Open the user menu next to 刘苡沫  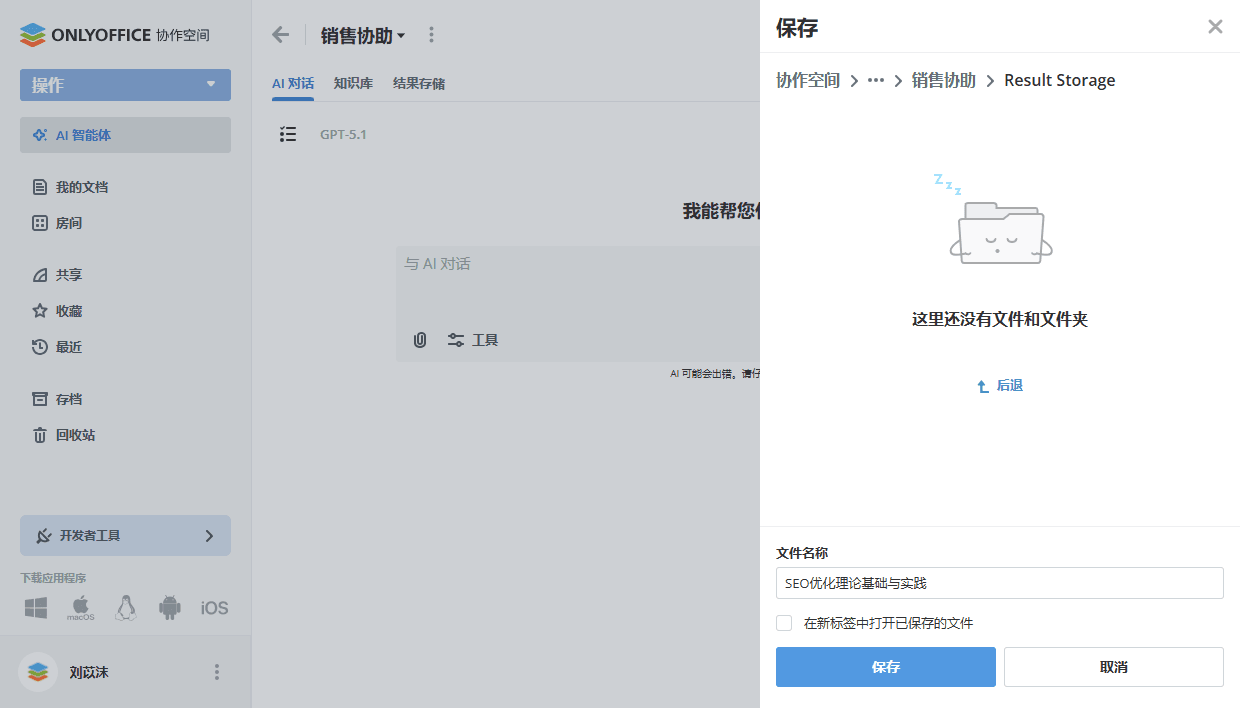tap(216, 672)
